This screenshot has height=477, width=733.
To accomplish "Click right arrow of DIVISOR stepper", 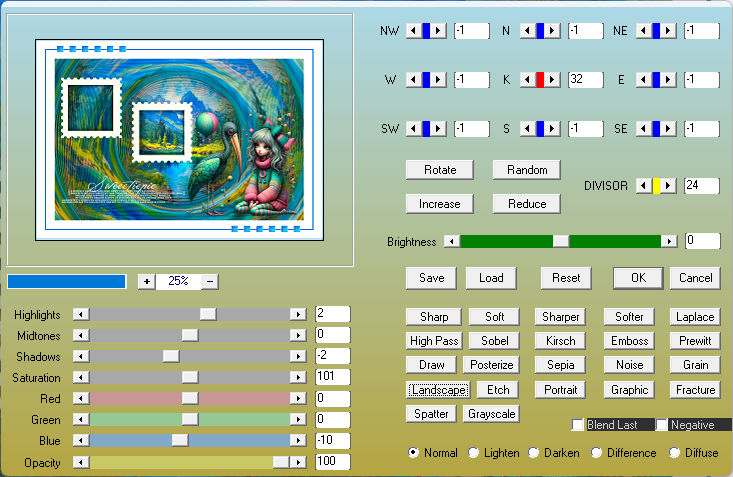I will (669, 186).
